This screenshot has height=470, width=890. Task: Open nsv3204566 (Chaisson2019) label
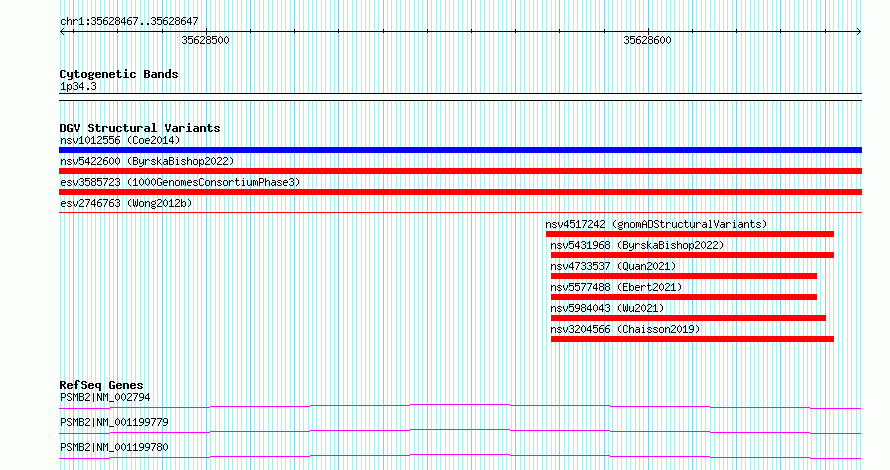(x=625, y=329)
